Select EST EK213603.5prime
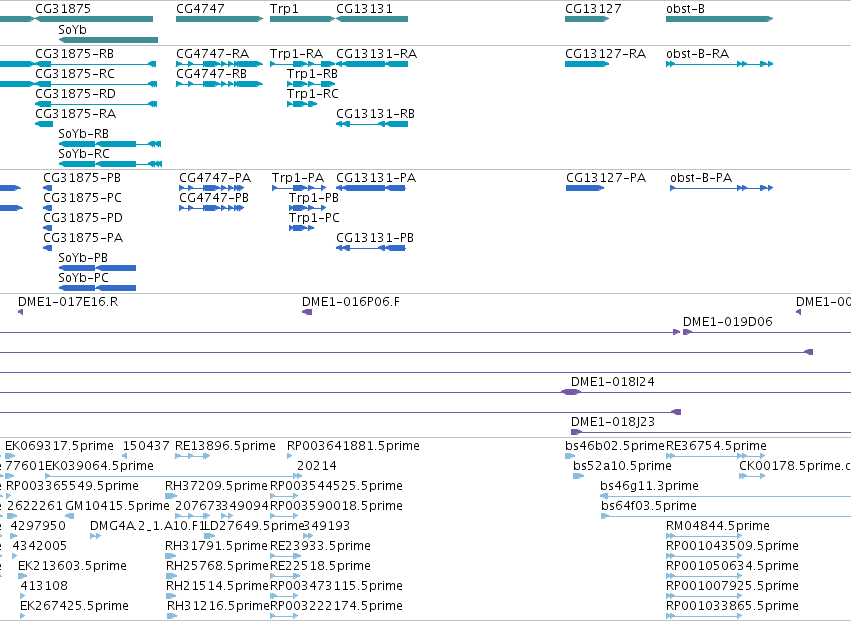Image resolution: width=851 pixels, height=621 pixels. [21, 576]
